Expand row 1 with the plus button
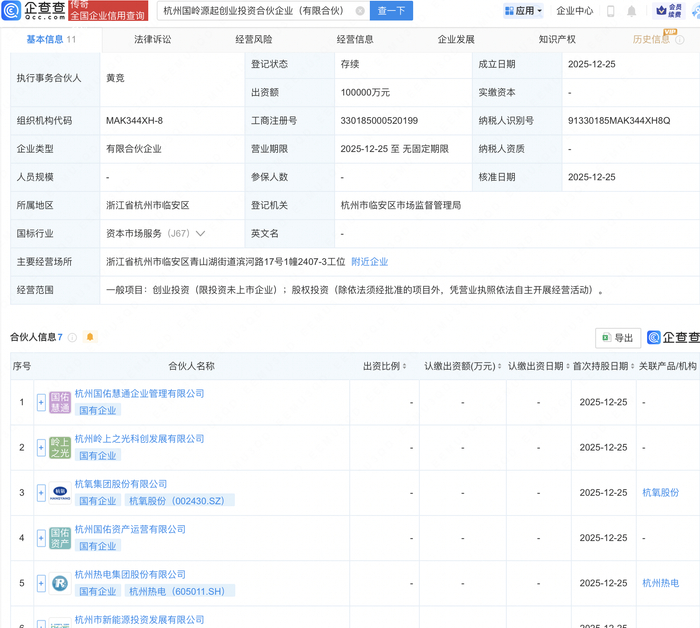The height and width of the screenshot is (628, 700). (41, 402)
